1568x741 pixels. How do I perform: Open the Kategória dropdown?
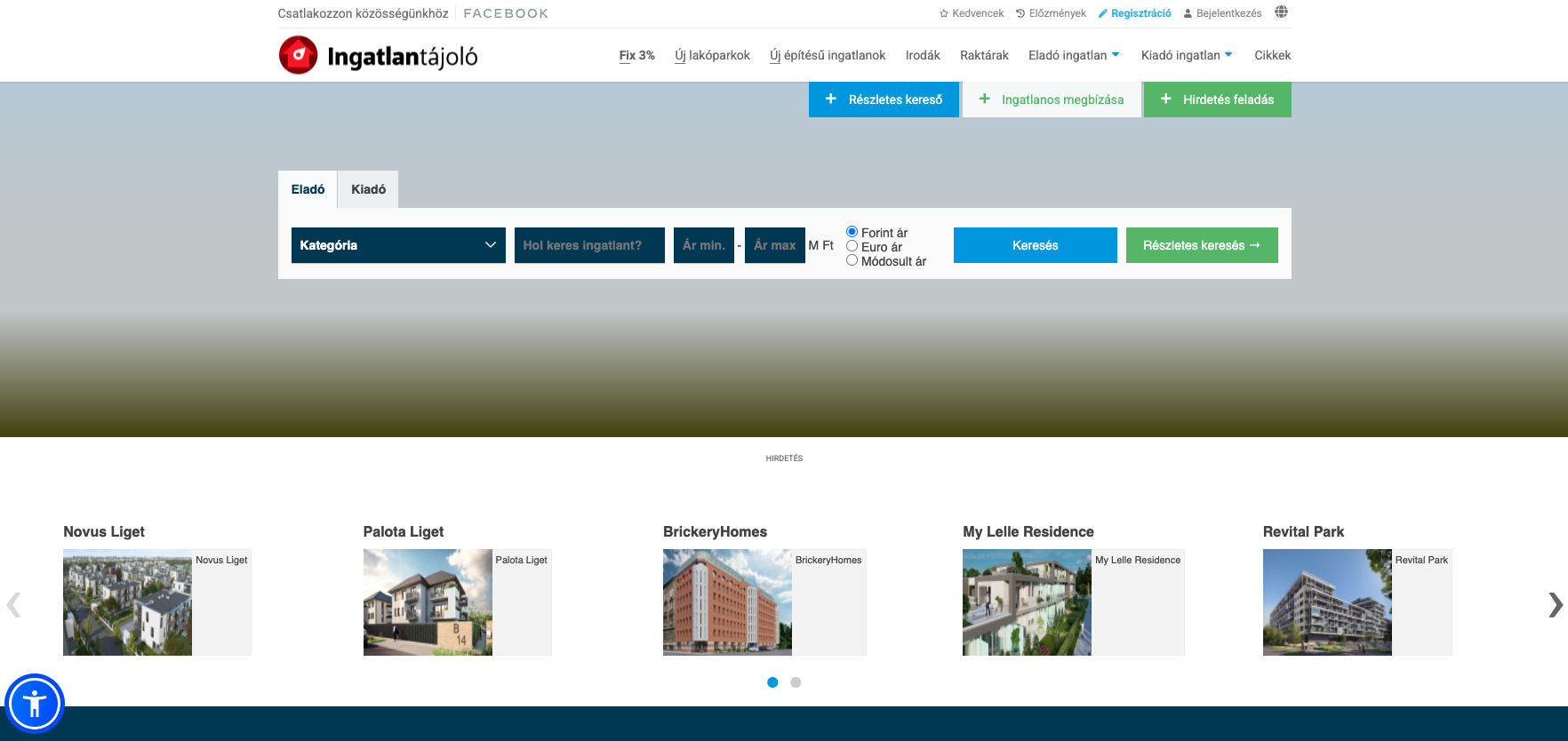coord(398,245)
